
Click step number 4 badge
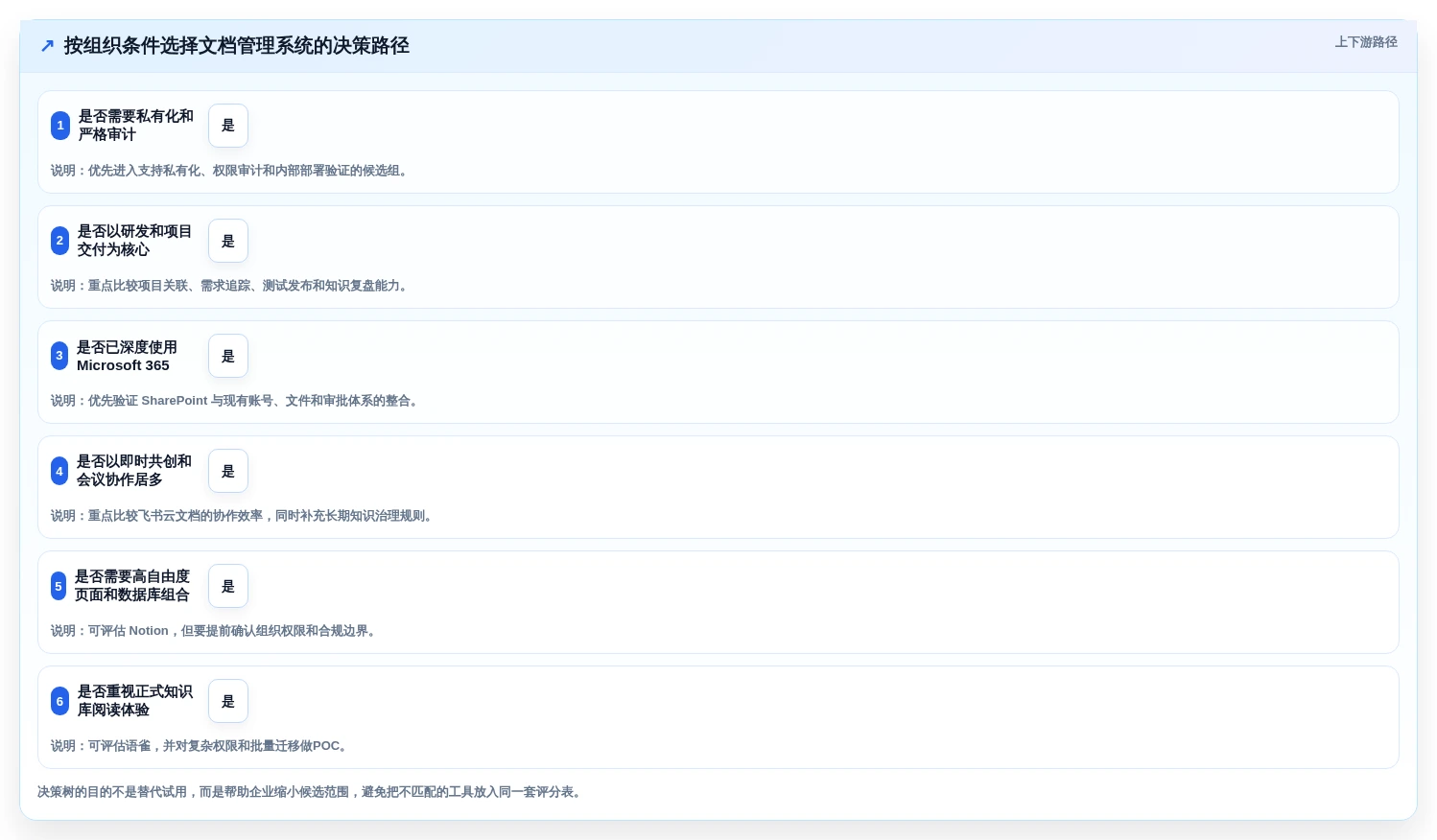[59, 471]
